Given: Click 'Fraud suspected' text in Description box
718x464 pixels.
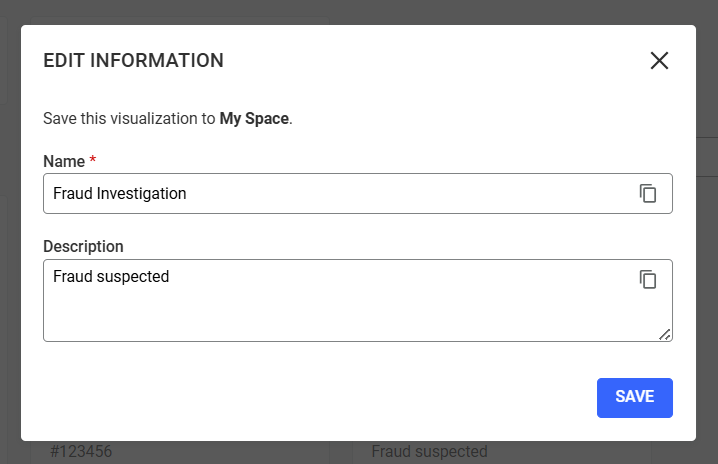Looking at the screenshot, I should 111,277.
